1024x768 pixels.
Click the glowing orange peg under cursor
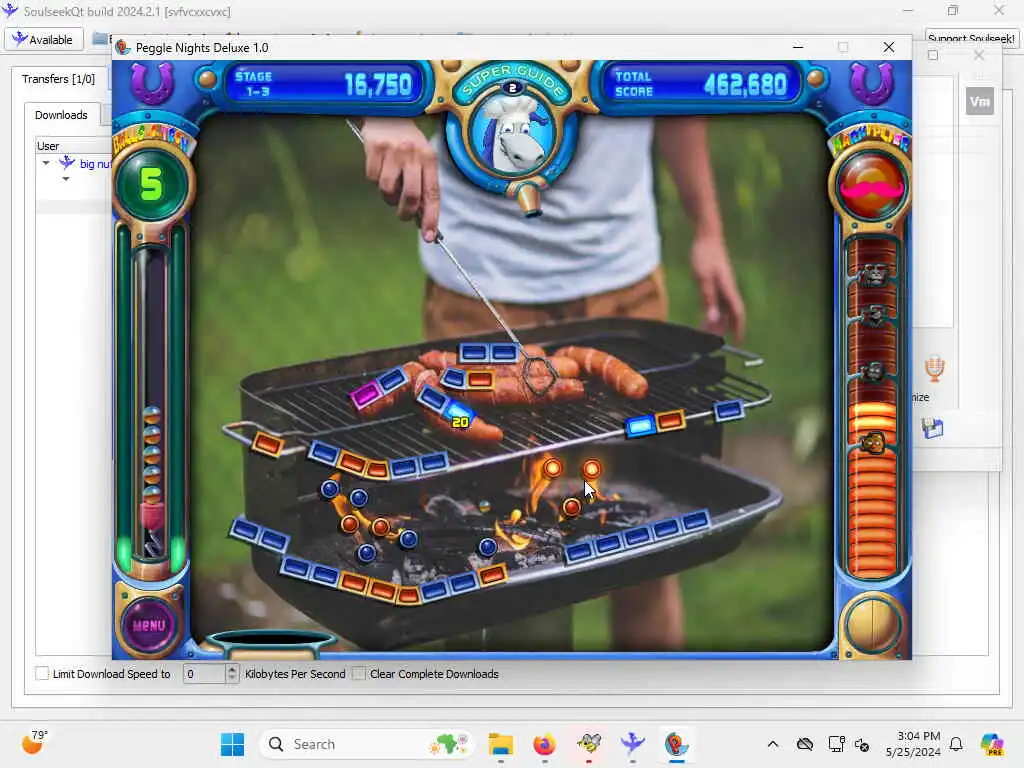[592, 470]
